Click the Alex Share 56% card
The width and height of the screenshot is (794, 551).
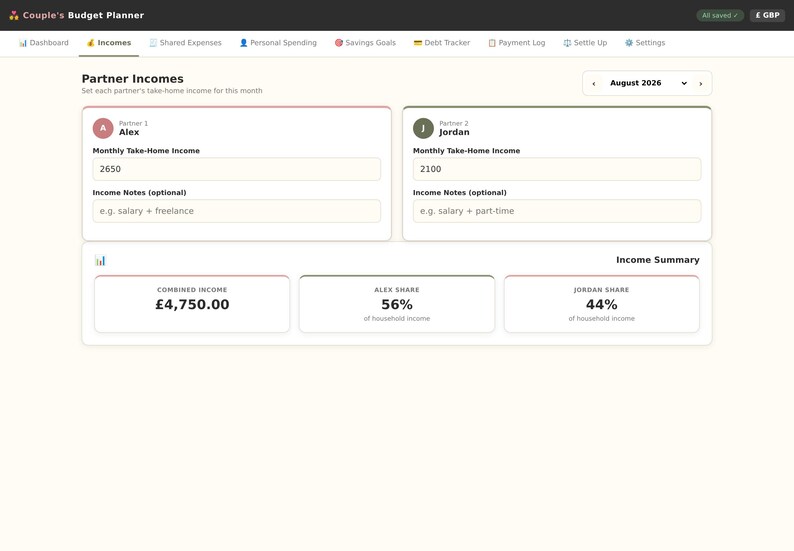pyautogui.click(x=397, y=304)
